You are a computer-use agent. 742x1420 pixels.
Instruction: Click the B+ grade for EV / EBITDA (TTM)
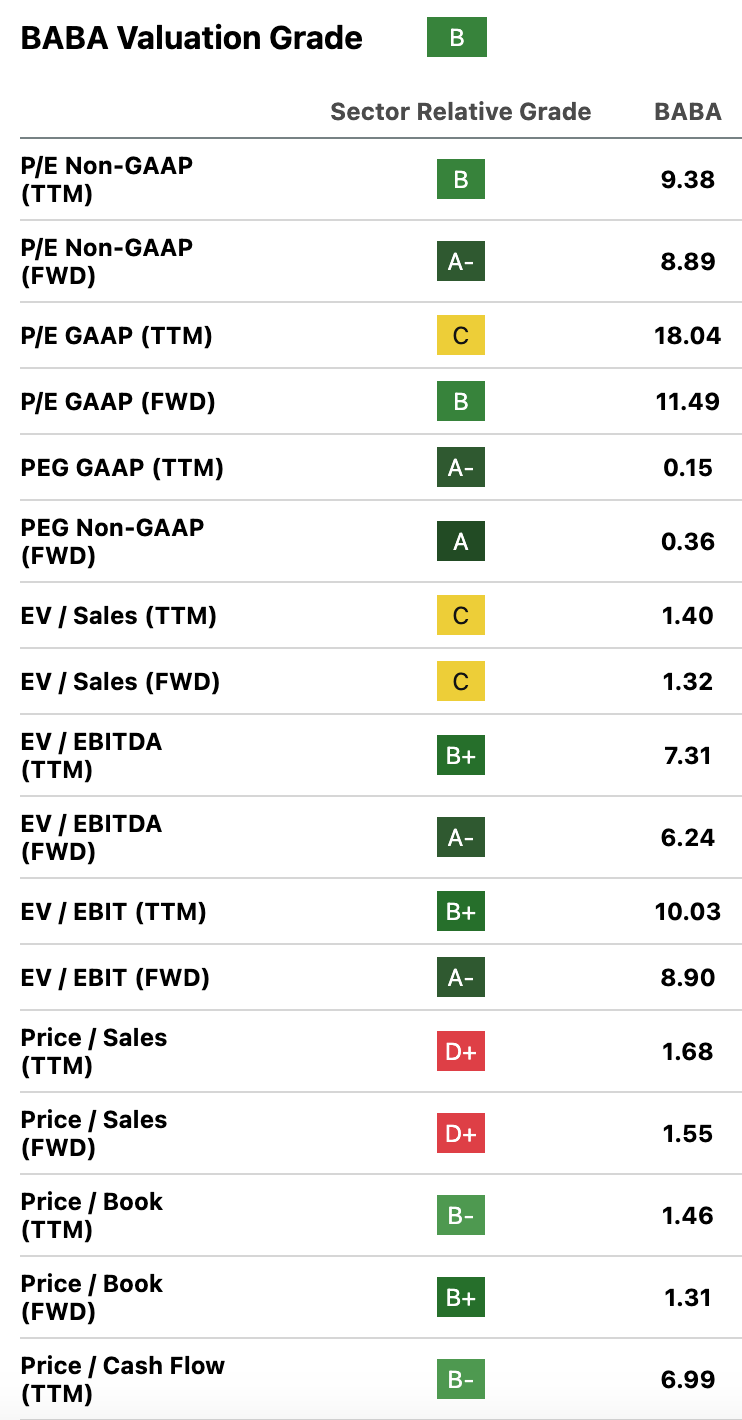(460, 756)
